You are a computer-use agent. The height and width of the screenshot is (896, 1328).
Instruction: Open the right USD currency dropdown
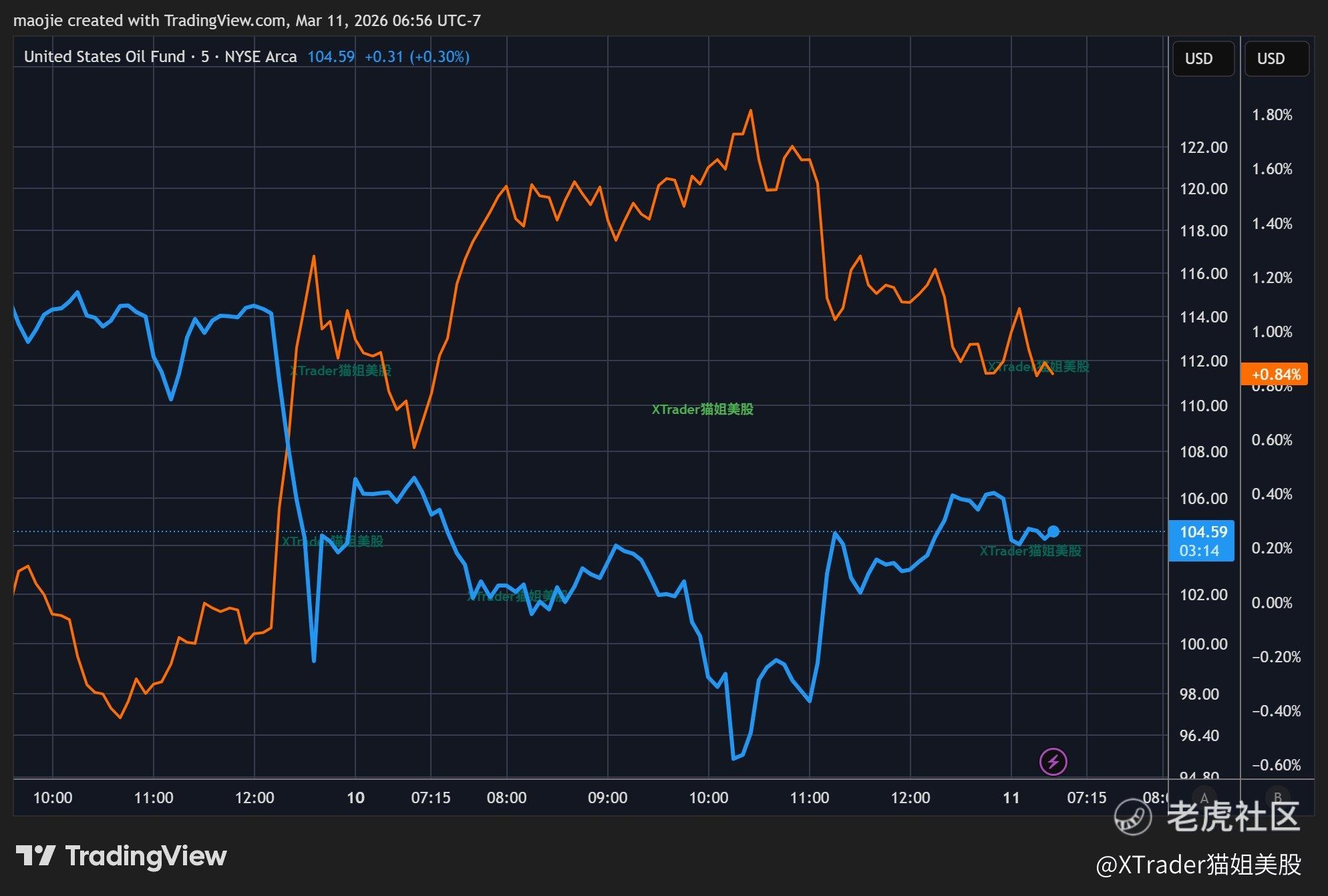pyautogui.click(x=1275, y=59)
